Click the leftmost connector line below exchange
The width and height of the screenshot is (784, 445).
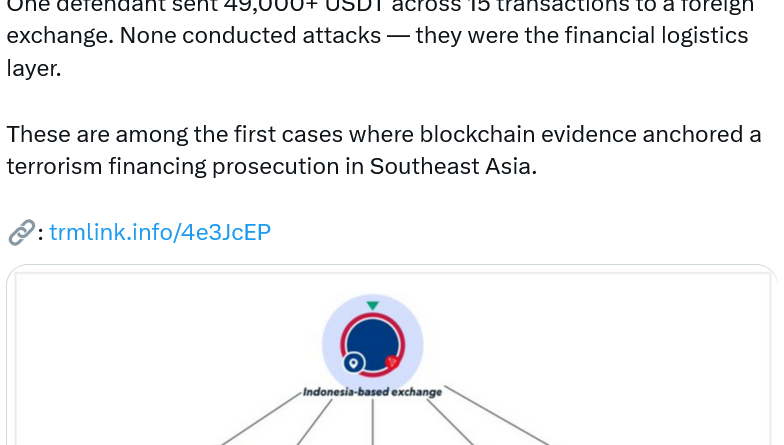pyautogui.click(x=260, y=420)
